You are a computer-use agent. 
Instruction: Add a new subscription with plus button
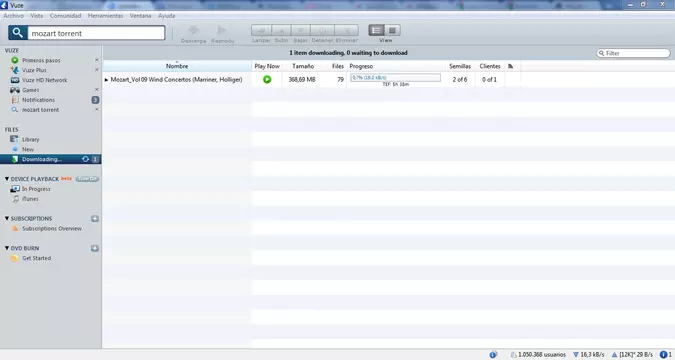point(95,219)
